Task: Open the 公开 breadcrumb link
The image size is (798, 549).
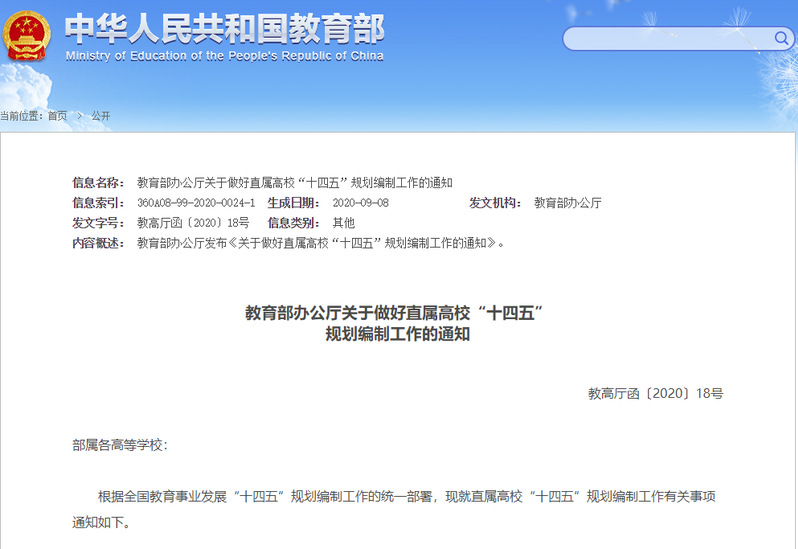Action: pyautogui.click(x=101, y=116)
